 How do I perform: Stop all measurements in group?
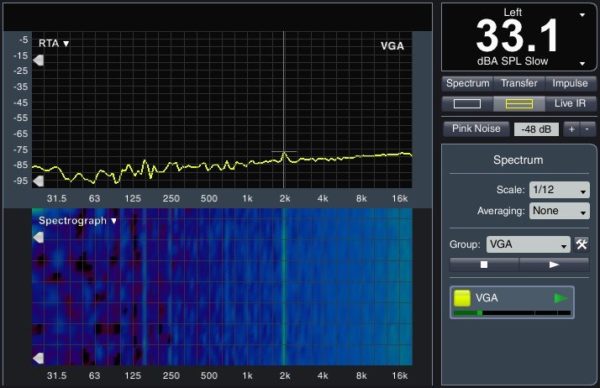tap(484, 264)
